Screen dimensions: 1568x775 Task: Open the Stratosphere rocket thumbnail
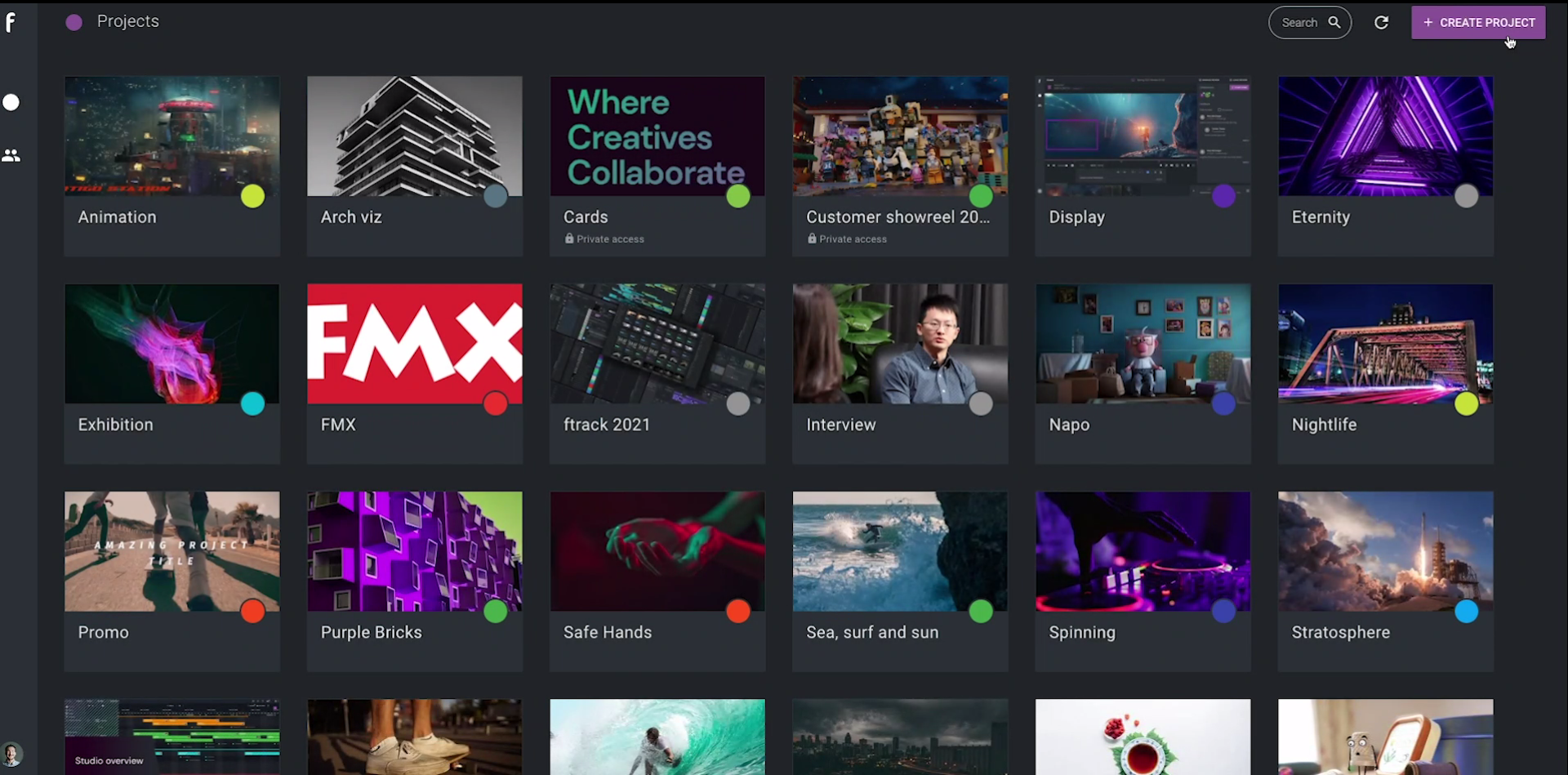(1386, 551)
